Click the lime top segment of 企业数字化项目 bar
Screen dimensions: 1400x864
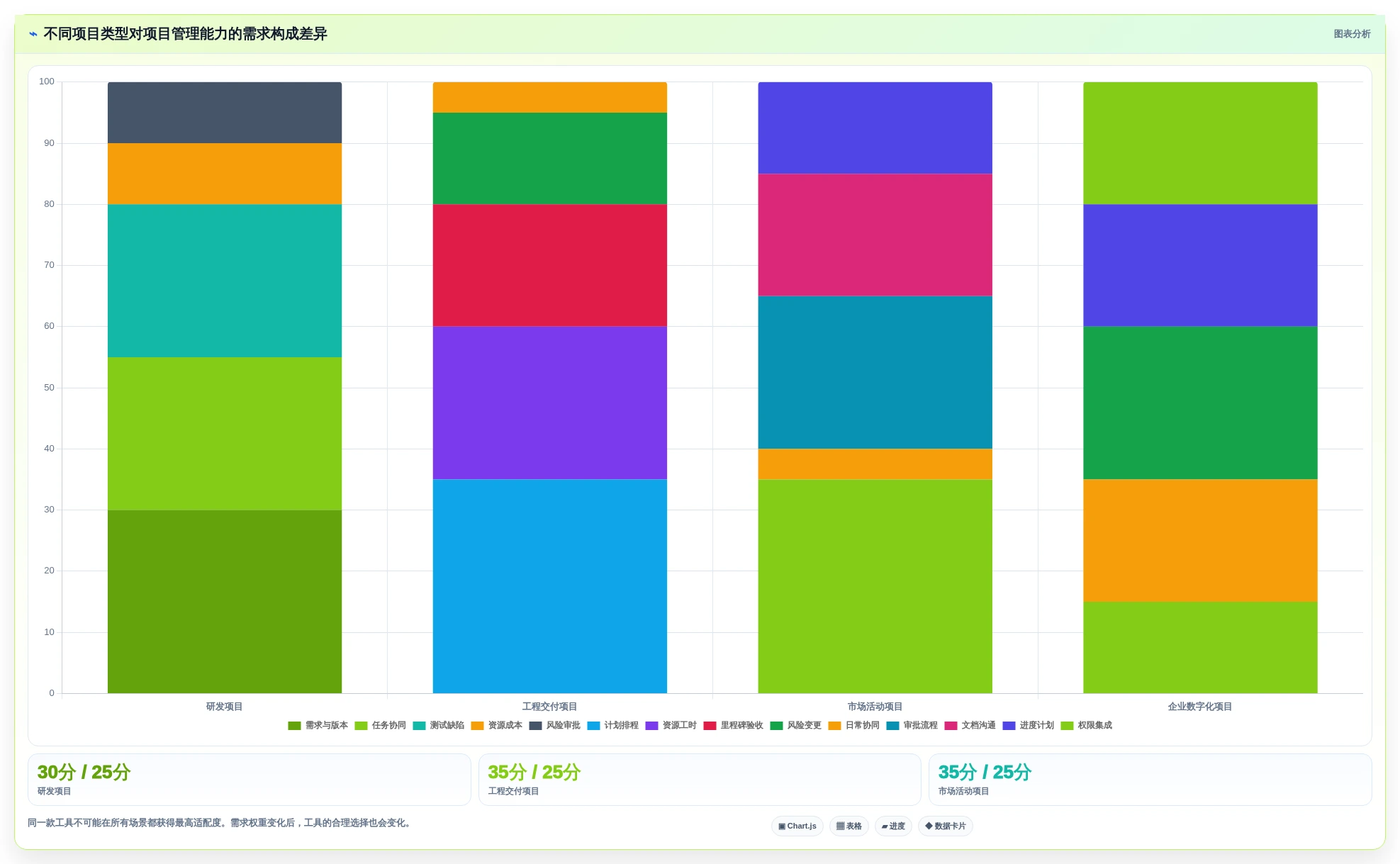1201,143
